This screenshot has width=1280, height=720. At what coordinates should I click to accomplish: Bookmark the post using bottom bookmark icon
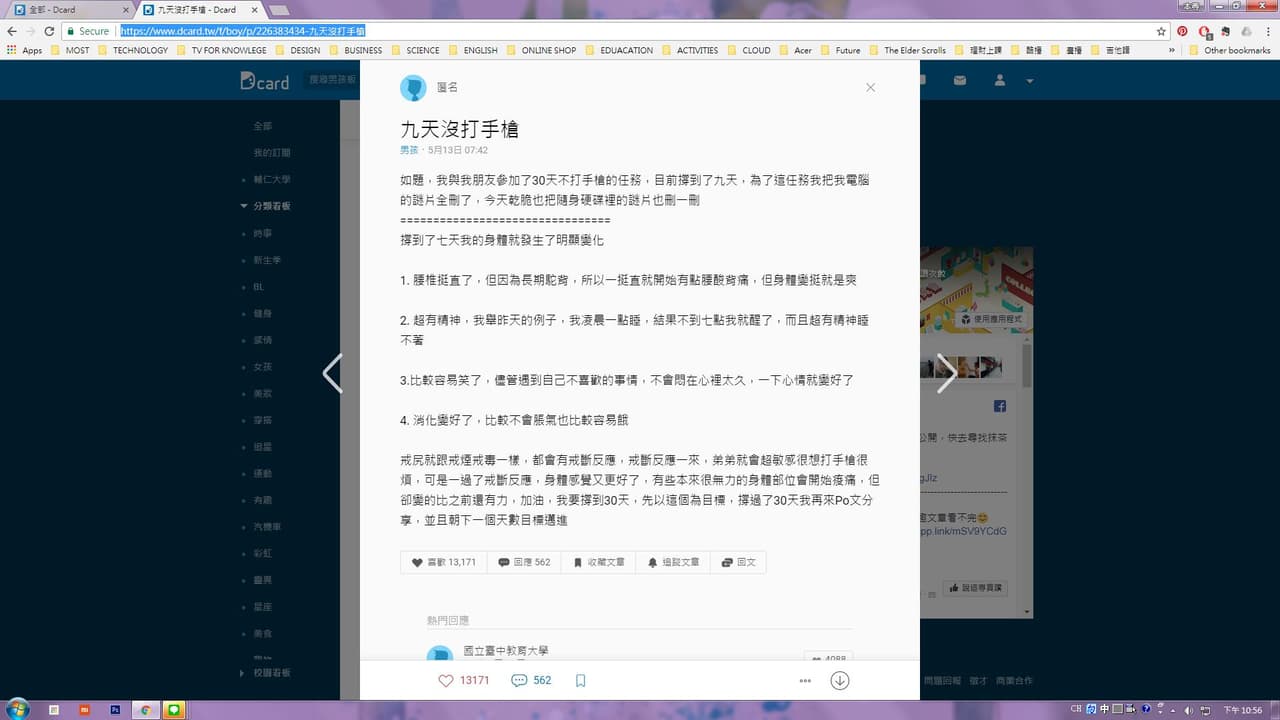tap(580, 680)
